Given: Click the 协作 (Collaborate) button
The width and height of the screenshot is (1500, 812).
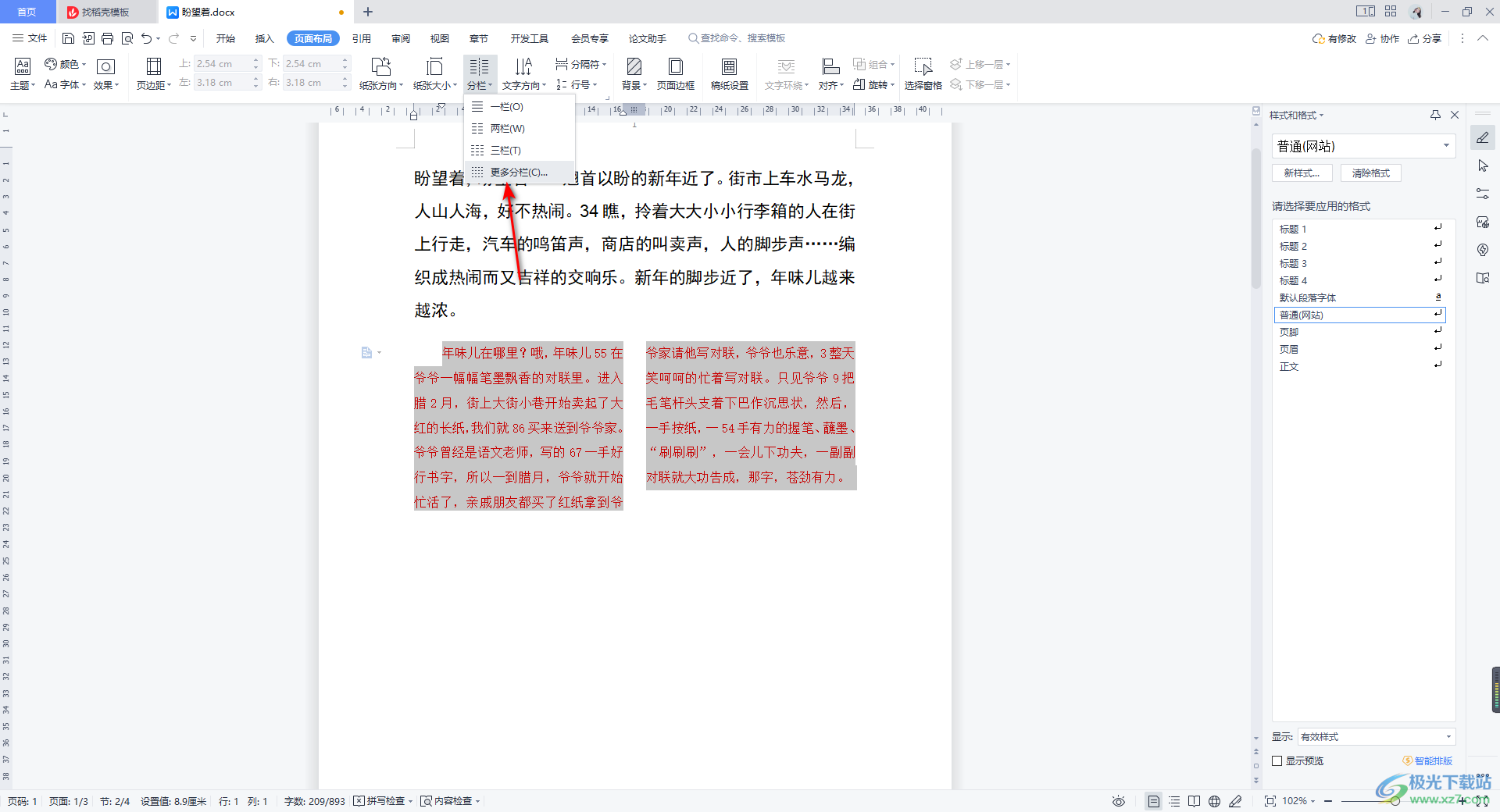Looking at the screenshot, I should 1383,38.
